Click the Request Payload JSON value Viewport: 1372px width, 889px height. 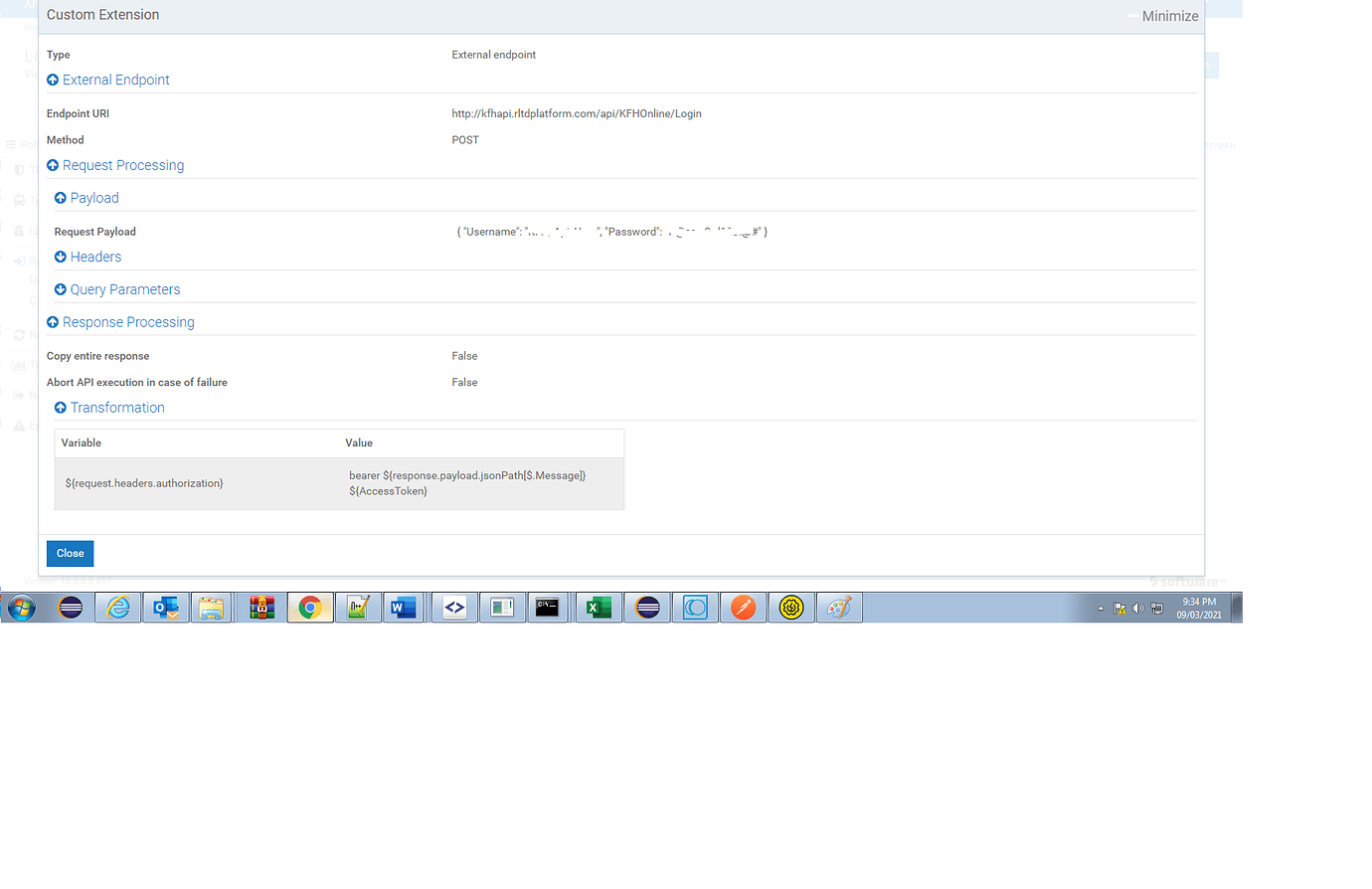point(612,232)
